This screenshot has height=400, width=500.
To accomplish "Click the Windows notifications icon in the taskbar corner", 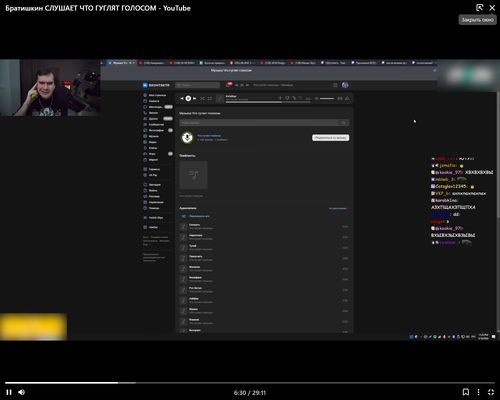I will (494, 337).
